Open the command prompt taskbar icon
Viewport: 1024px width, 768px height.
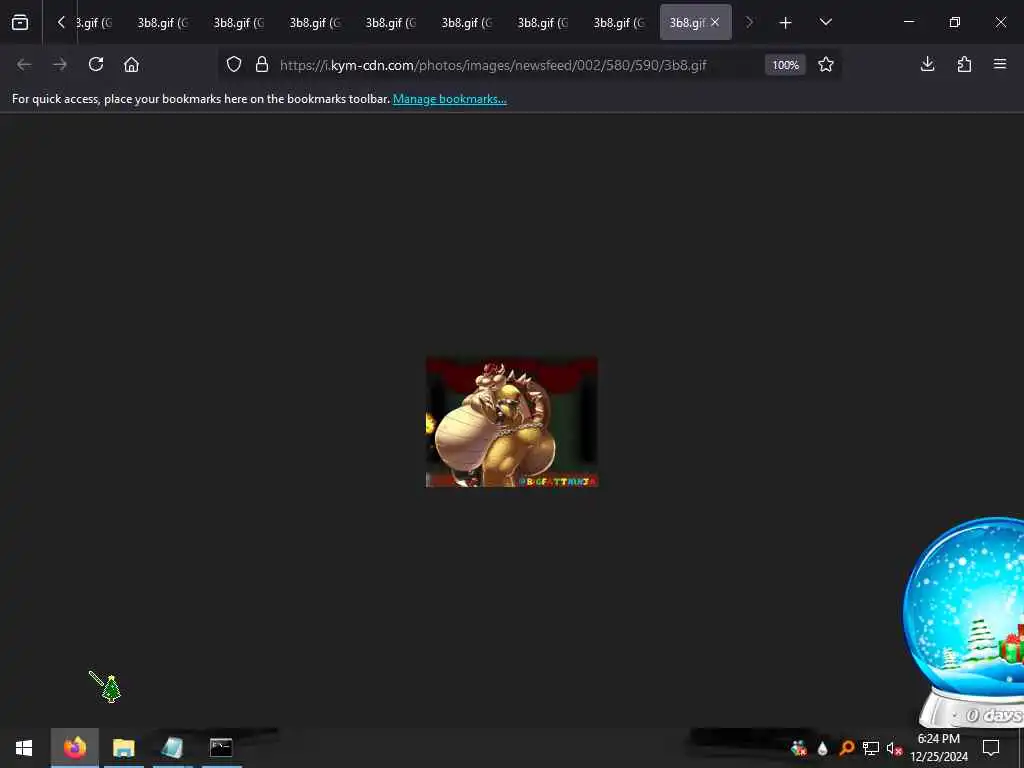[221, 748]
